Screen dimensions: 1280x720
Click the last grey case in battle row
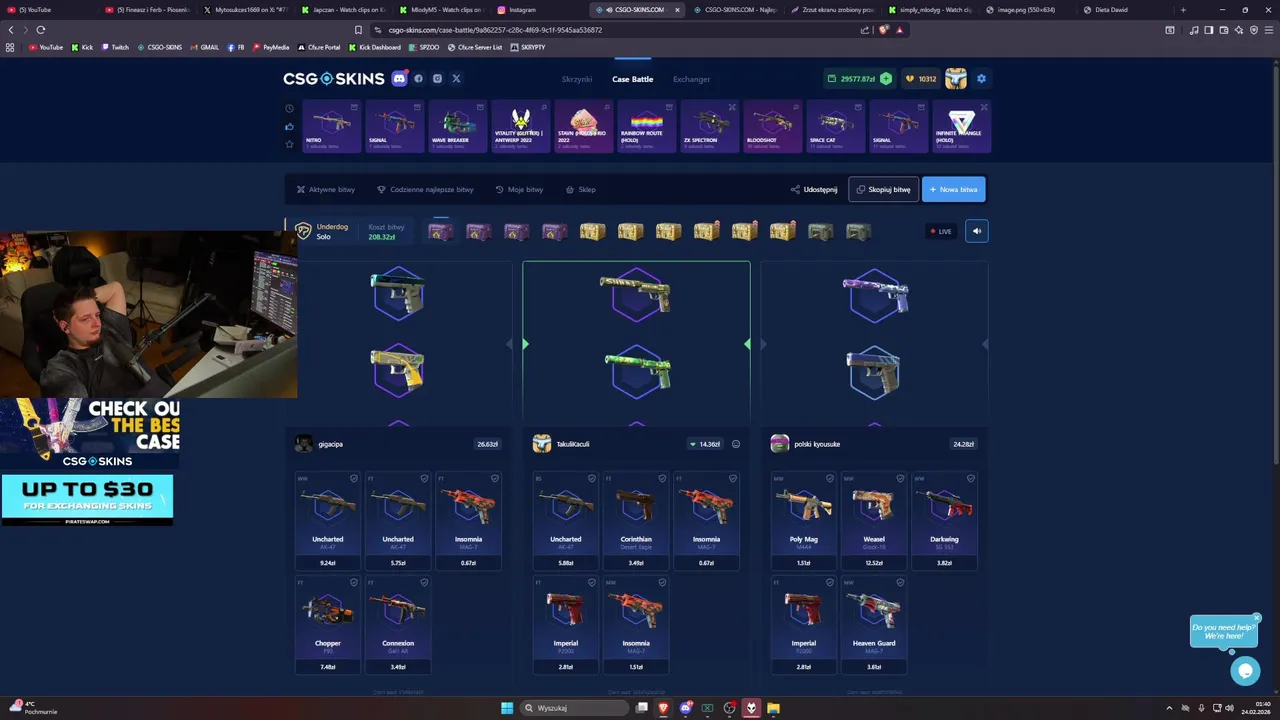point(858,231)
